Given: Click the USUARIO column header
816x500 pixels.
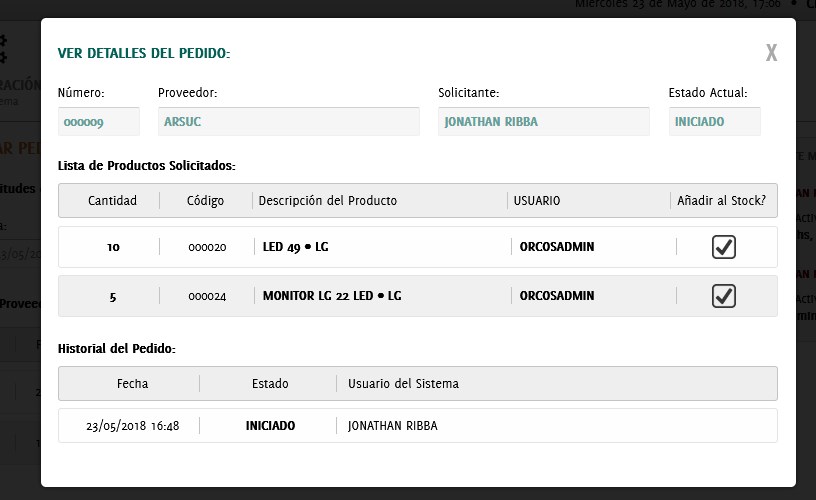Looking at the screenshot, I should point(537,201).
